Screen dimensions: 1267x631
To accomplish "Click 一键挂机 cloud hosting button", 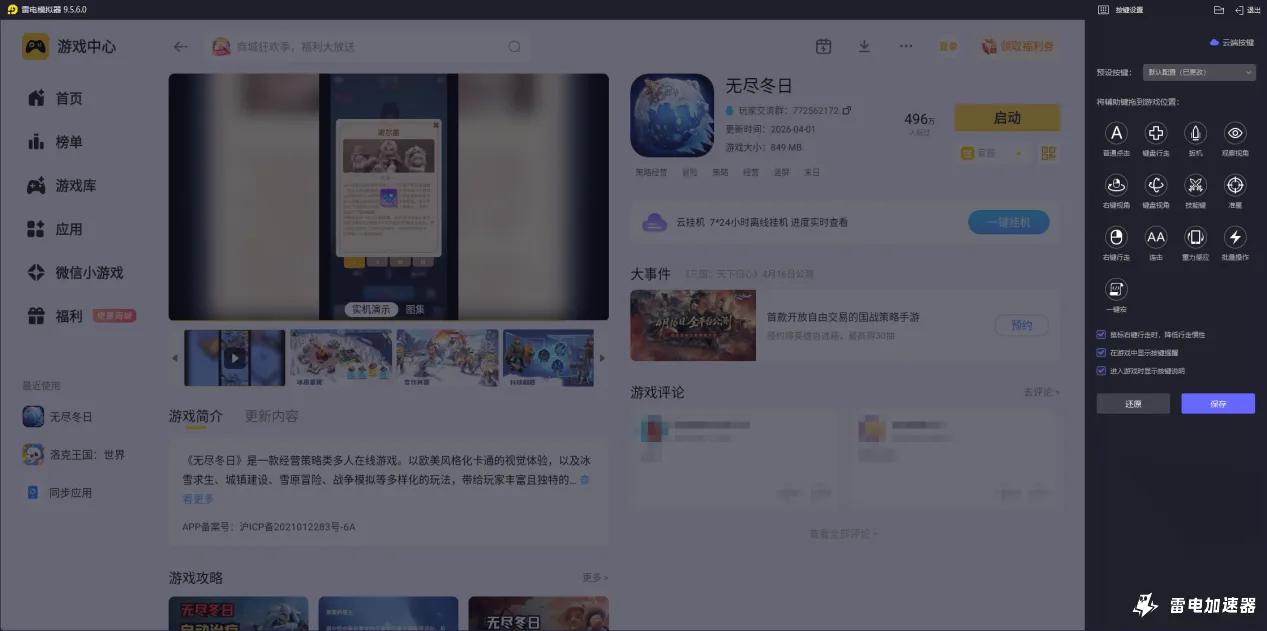I will 1008,222.
